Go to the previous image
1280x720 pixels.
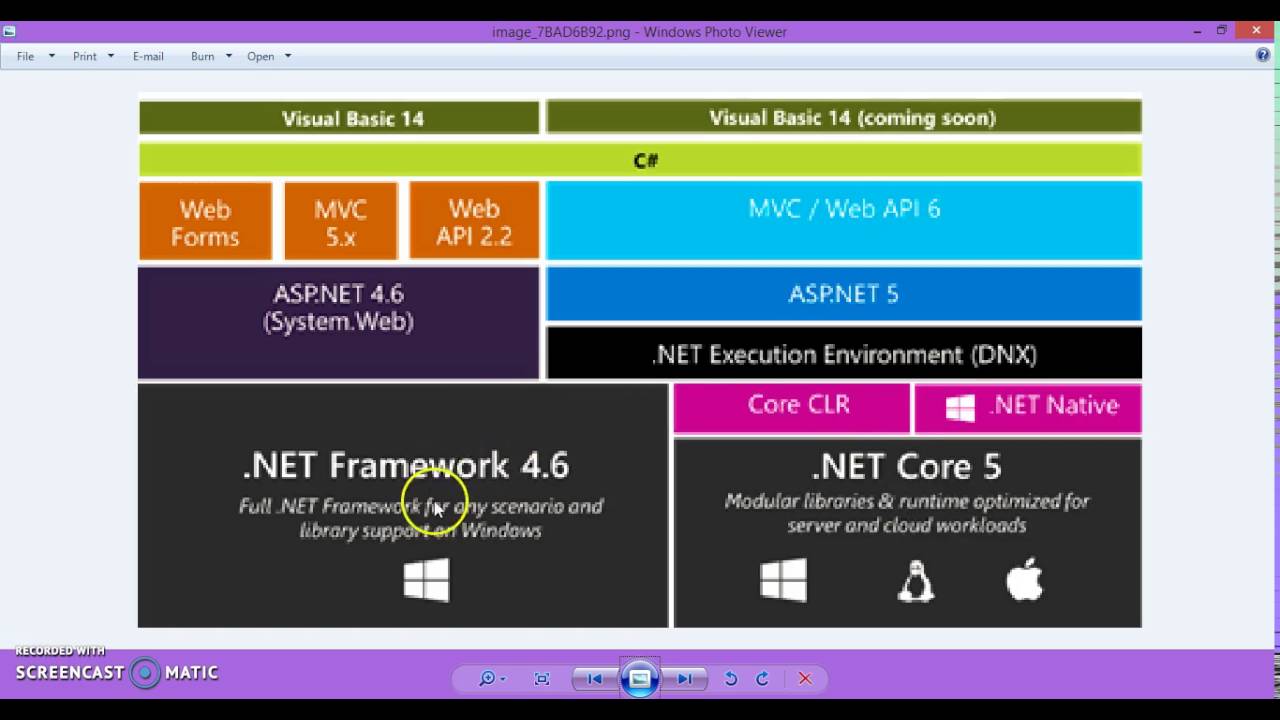point(594,679)
